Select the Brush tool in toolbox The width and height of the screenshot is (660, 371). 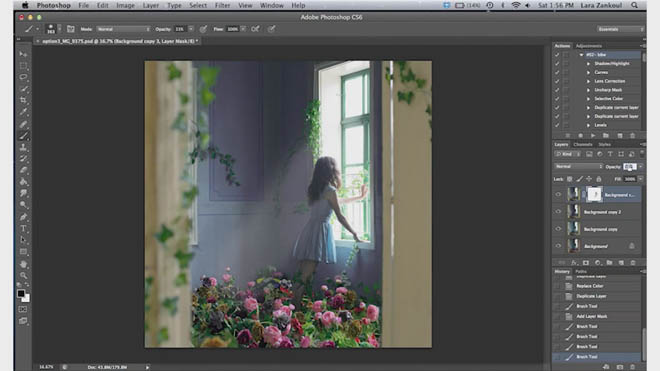click(23, 136)
